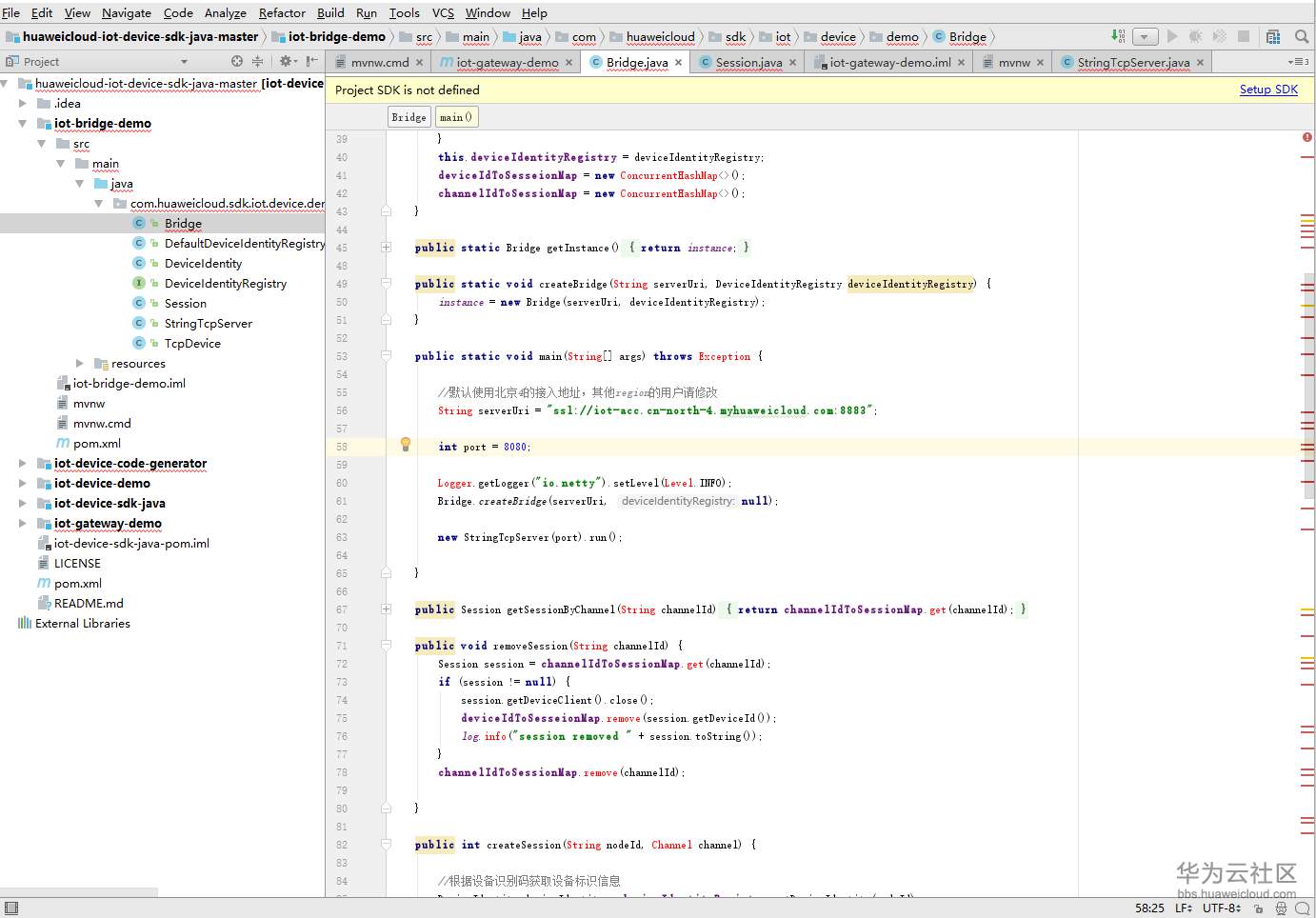Hide the Project tool window
The image size is (1316, 918).
(x=311, y=61)
